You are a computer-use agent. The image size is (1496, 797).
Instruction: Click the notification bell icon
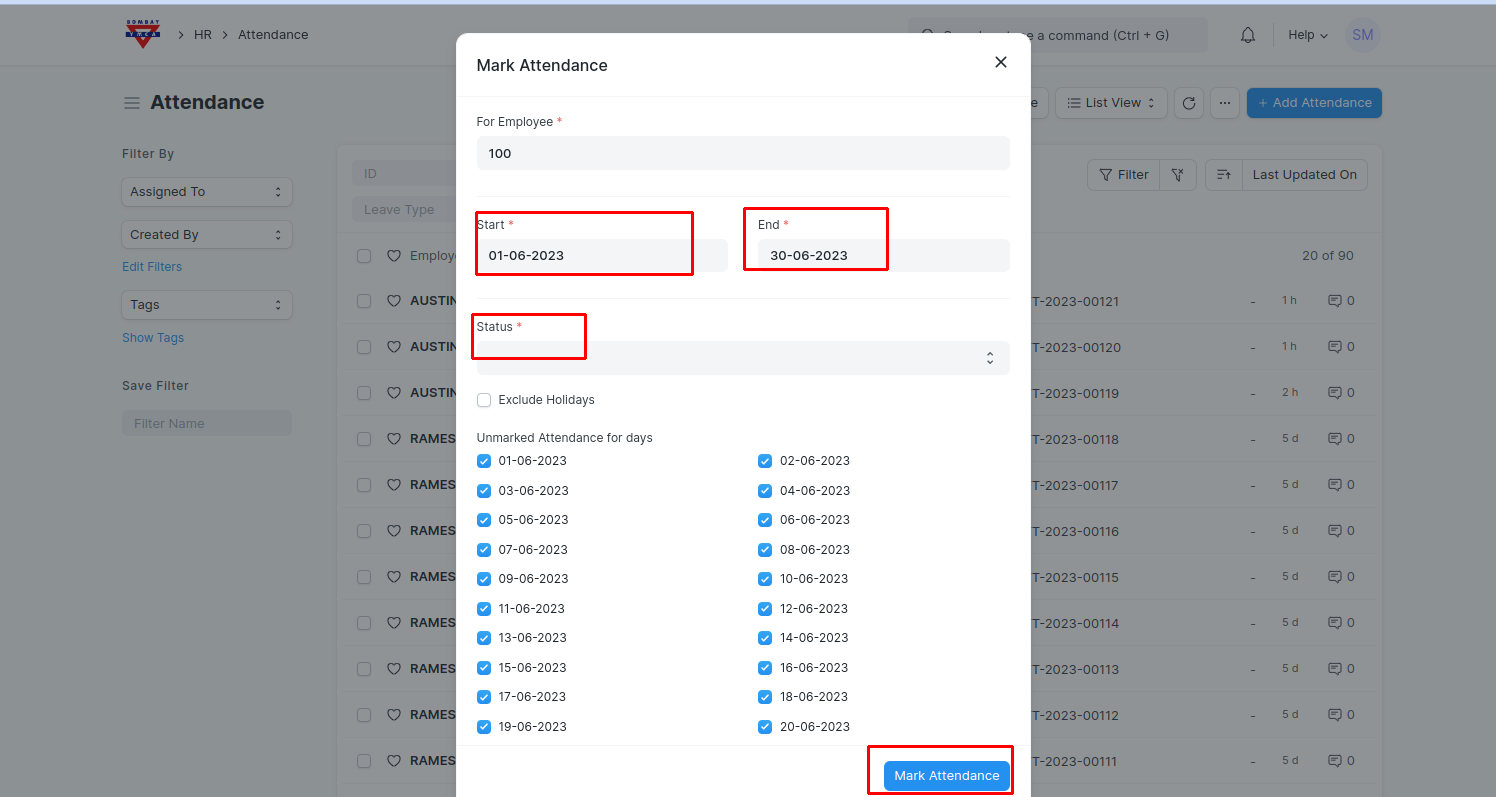tap(1248, 35)
